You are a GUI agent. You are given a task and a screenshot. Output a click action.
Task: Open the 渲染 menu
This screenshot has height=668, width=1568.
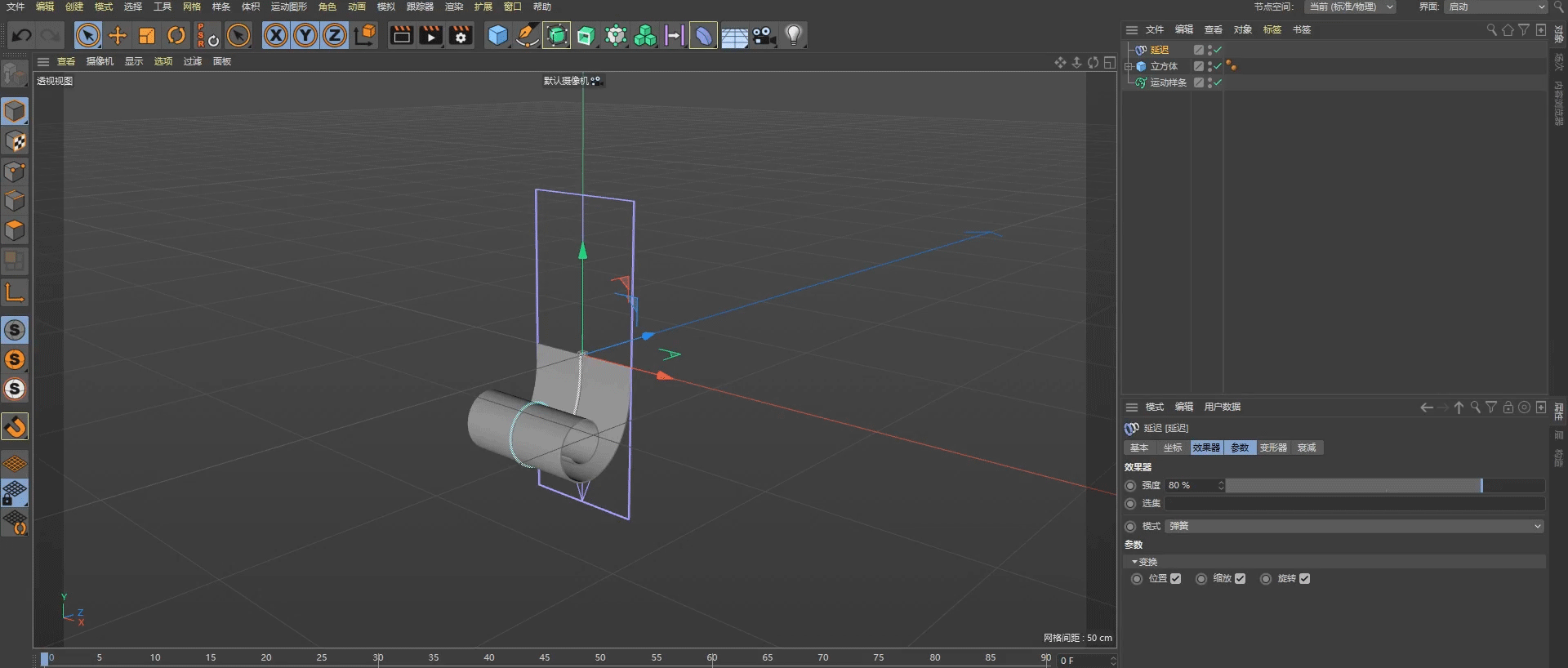[454, 7]
